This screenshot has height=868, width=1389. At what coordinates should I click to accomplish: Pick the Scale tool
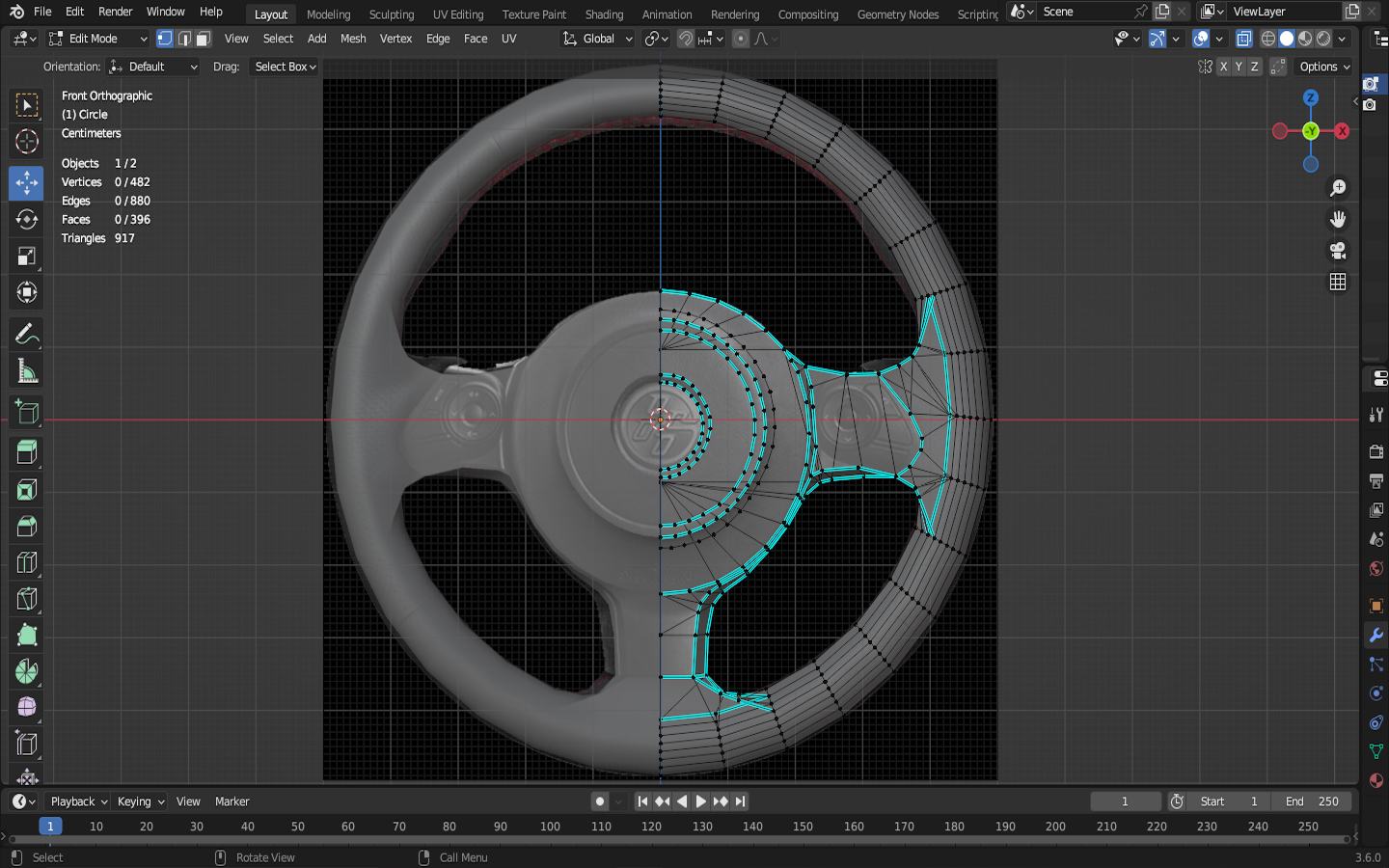27,256
